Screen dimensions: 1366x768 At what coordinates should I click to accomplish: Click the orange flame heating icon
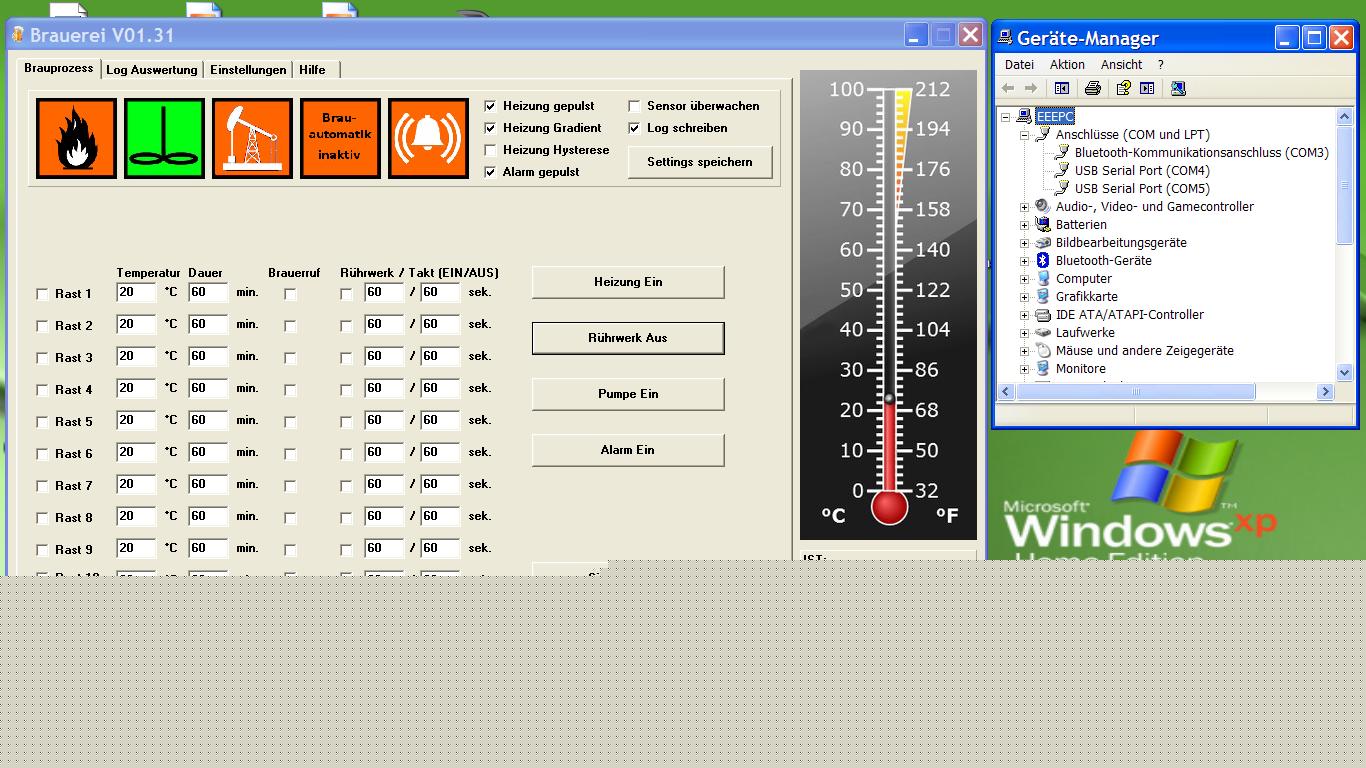coord(76,138)
